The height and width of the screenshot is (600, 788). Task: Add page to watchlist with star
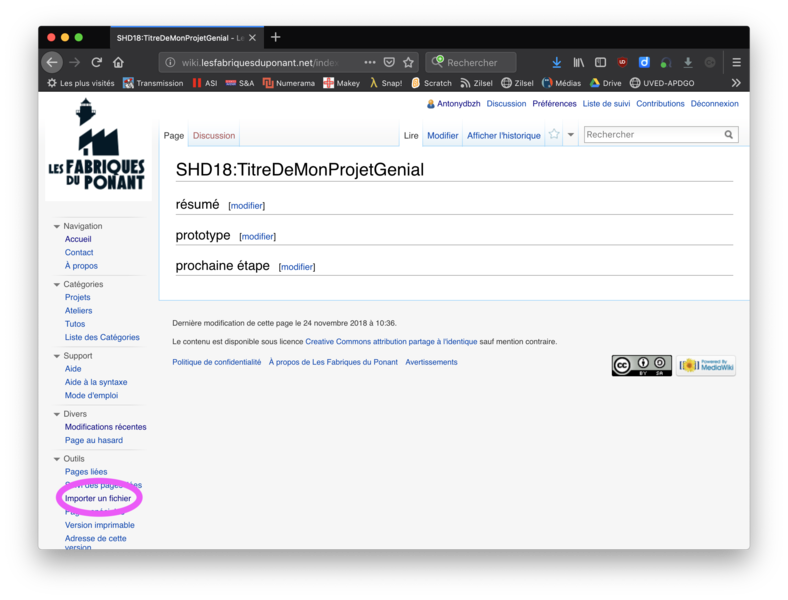pyautogui.click(x=554, y=135)
